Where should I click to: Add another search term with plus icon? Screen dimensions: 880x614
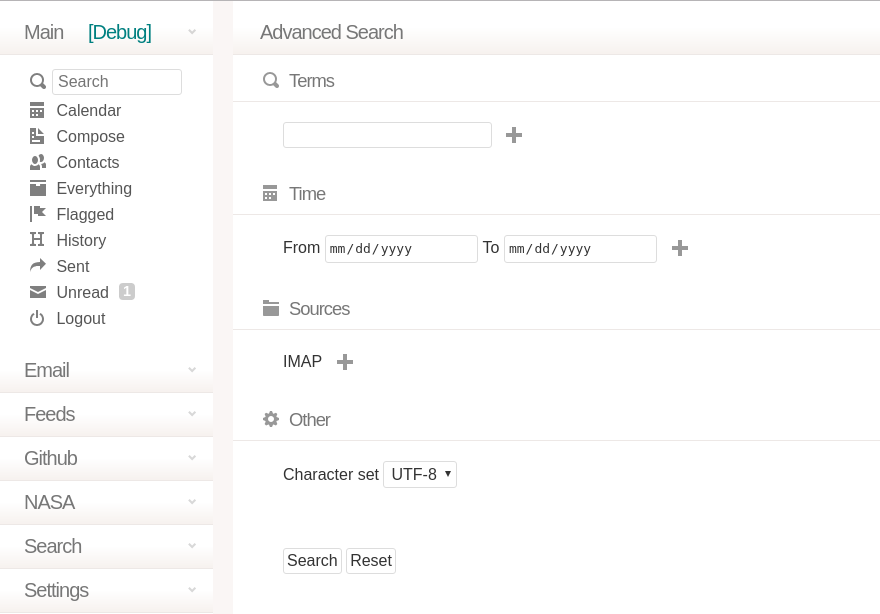click(514, 135)
